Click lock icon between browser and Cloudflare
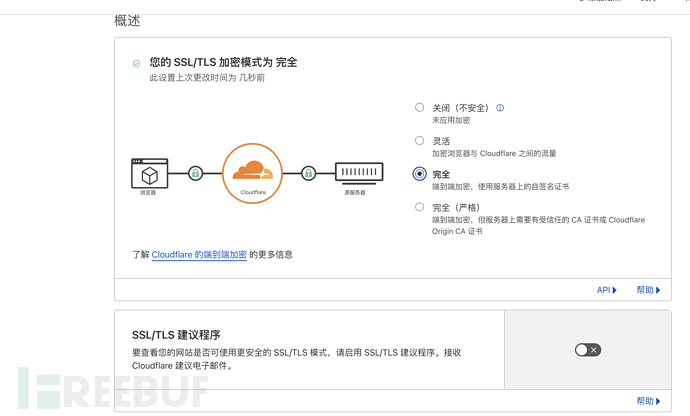The width and height of the screenshot is (690, 416). 195,173
